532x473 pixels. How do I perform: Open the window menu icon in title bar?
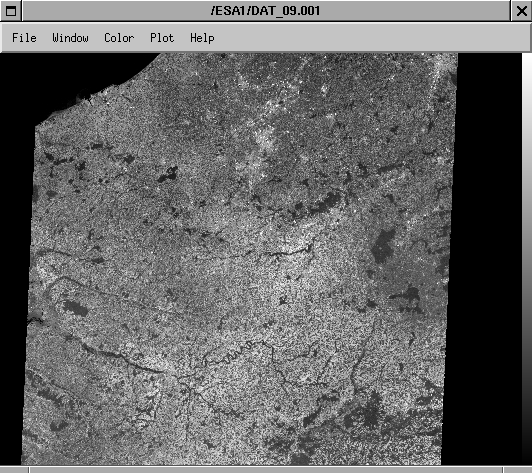coord(11,11)
